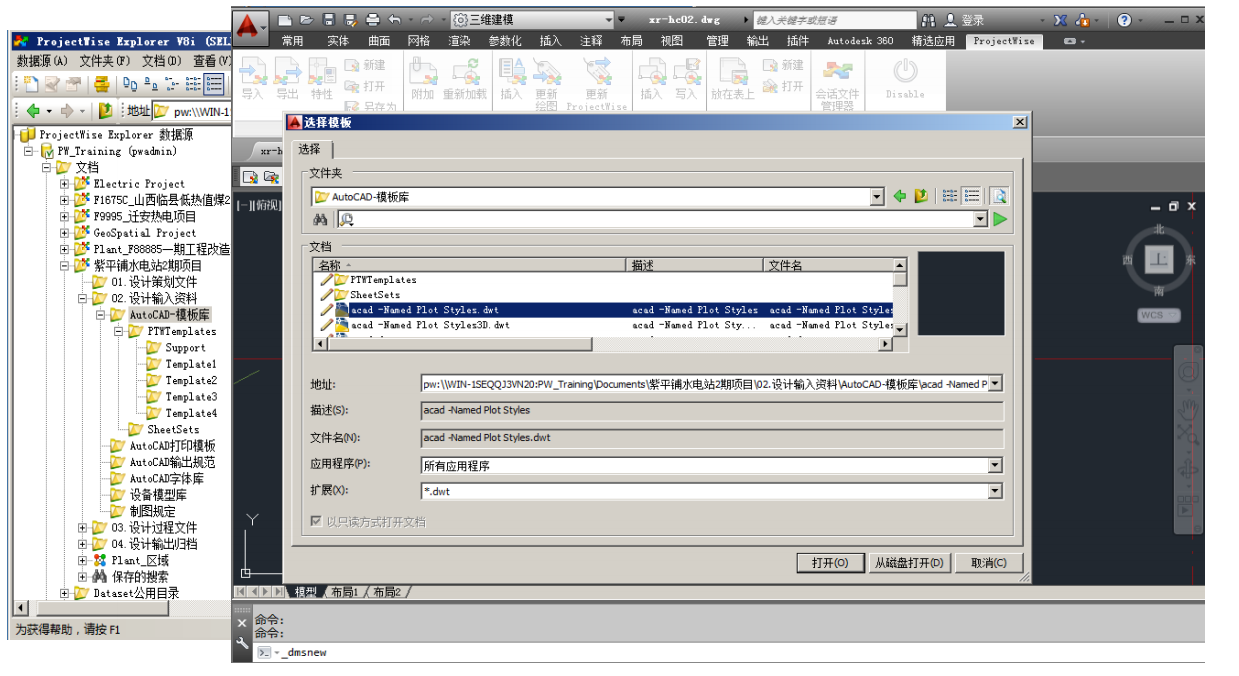Click the binoculars search icon in AutoCAD title bar

click(x=929, y=20)
